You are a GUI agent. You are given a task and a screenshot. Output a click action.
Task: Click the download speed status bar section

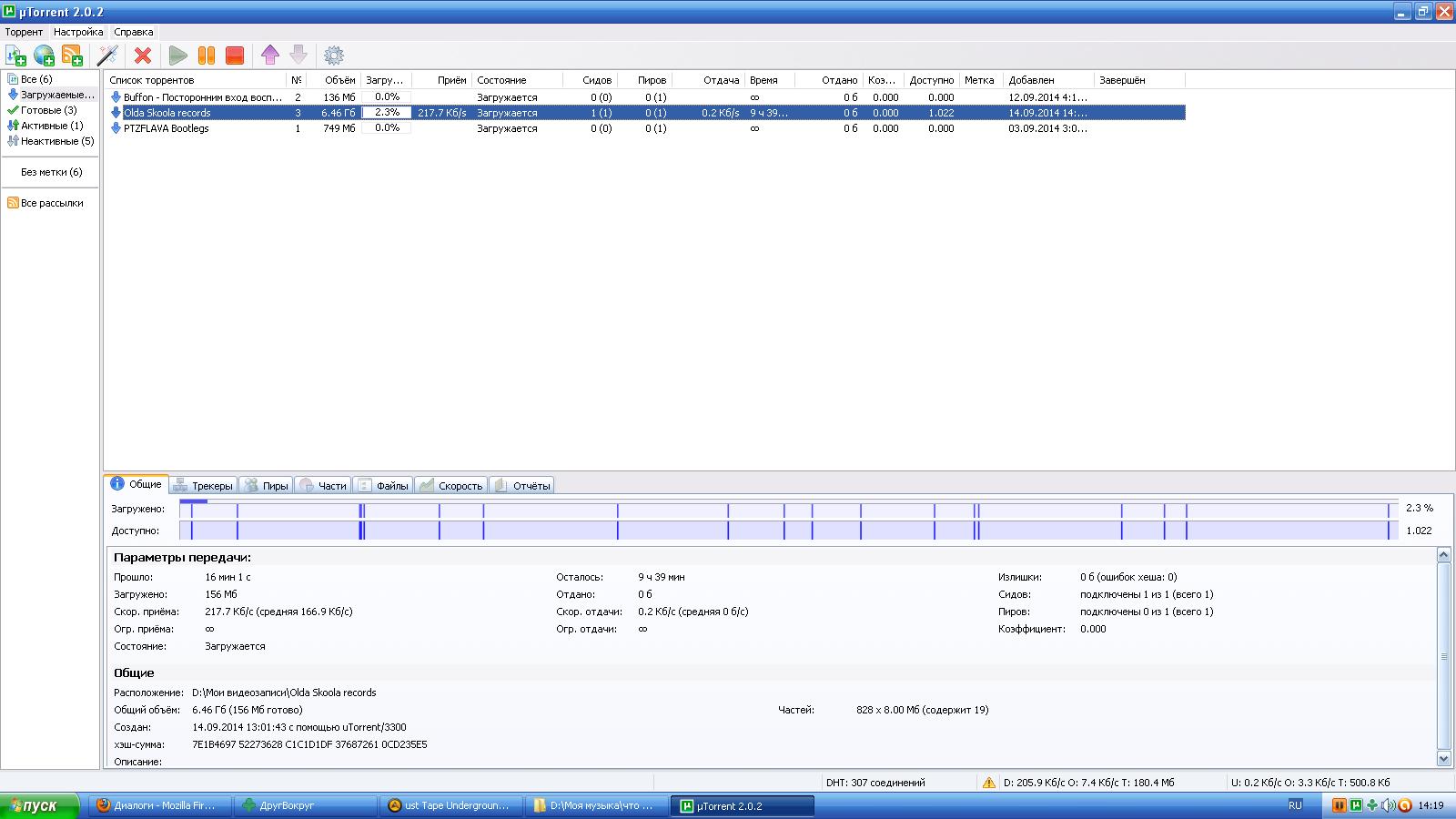tap(1088, 783)
